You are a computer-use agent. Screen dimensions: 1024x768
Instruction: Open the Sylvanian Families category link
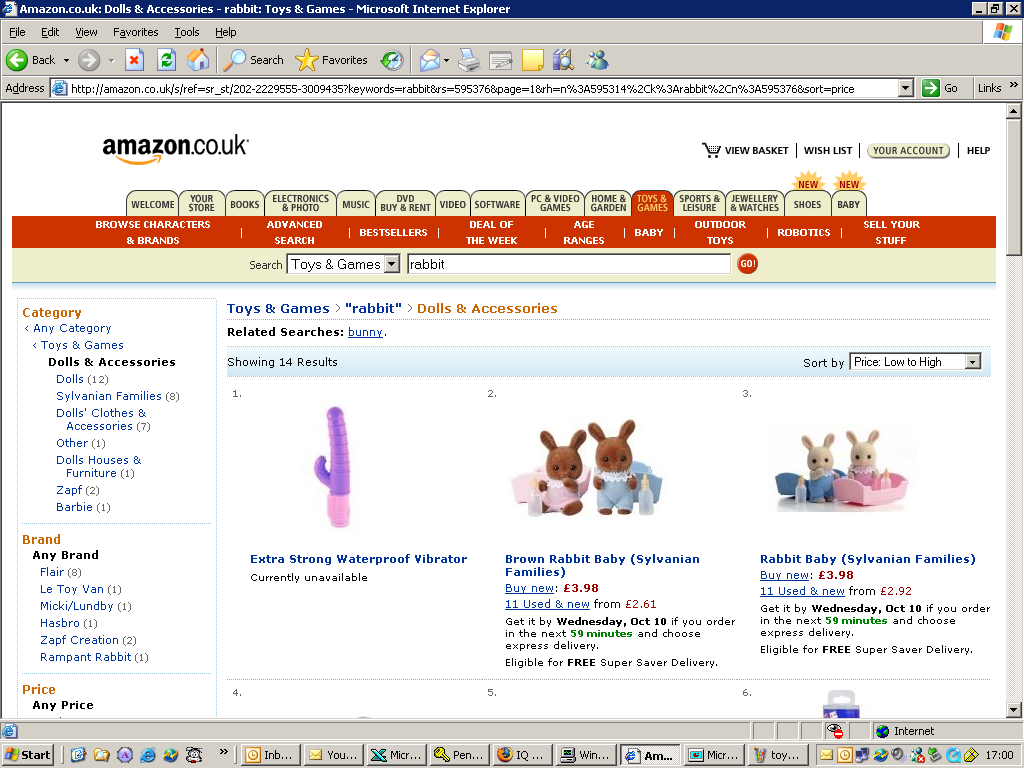point(108,396)
